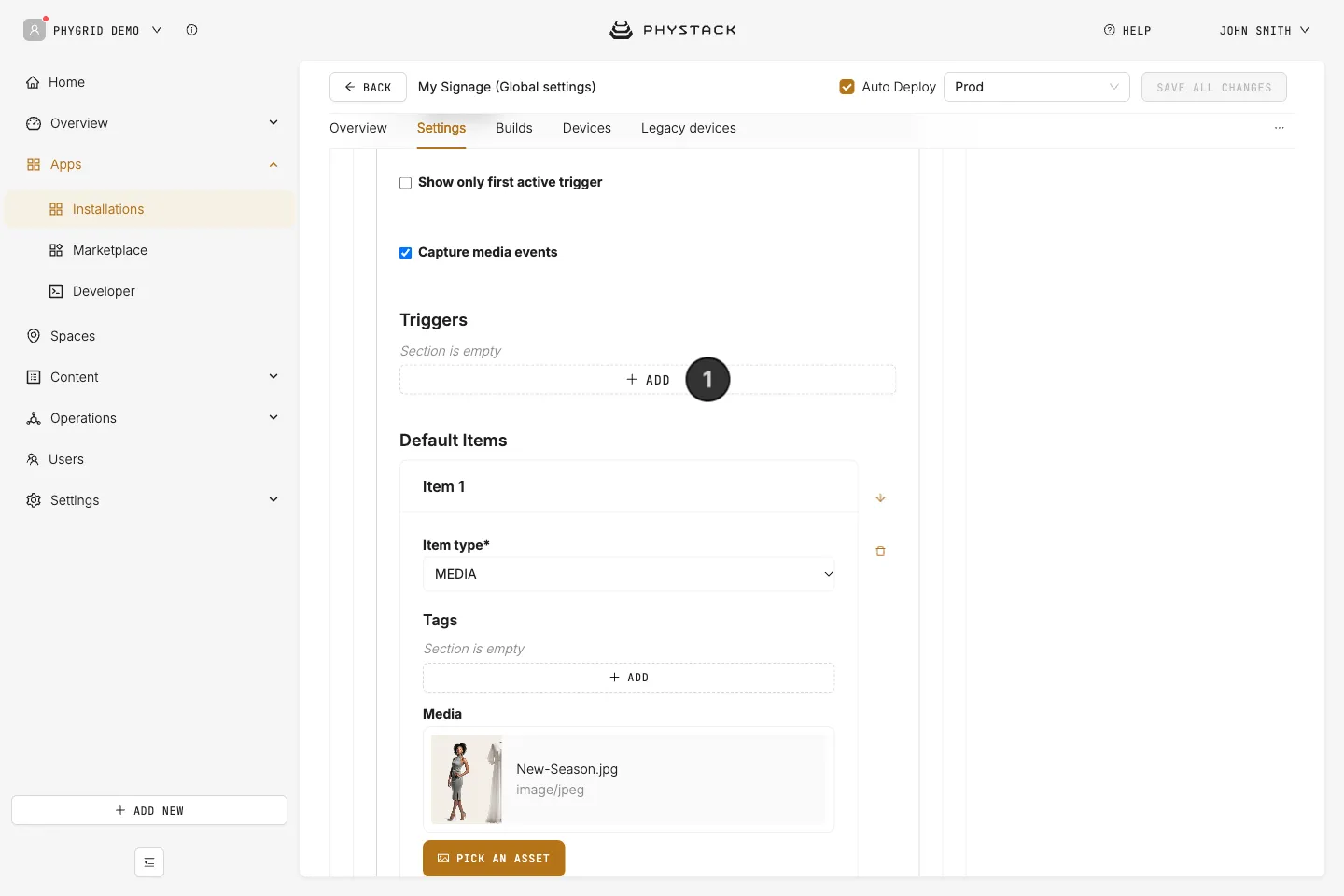
Task: Click the New-Season.jpg media thumbnail
Action: click(x=467, y=779)
